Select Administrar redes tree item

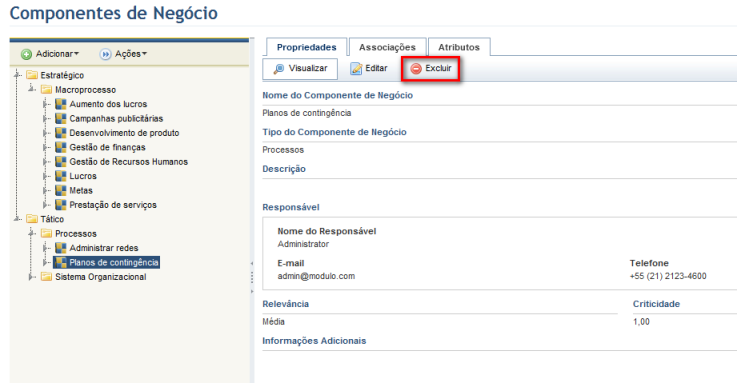[104, 248]
